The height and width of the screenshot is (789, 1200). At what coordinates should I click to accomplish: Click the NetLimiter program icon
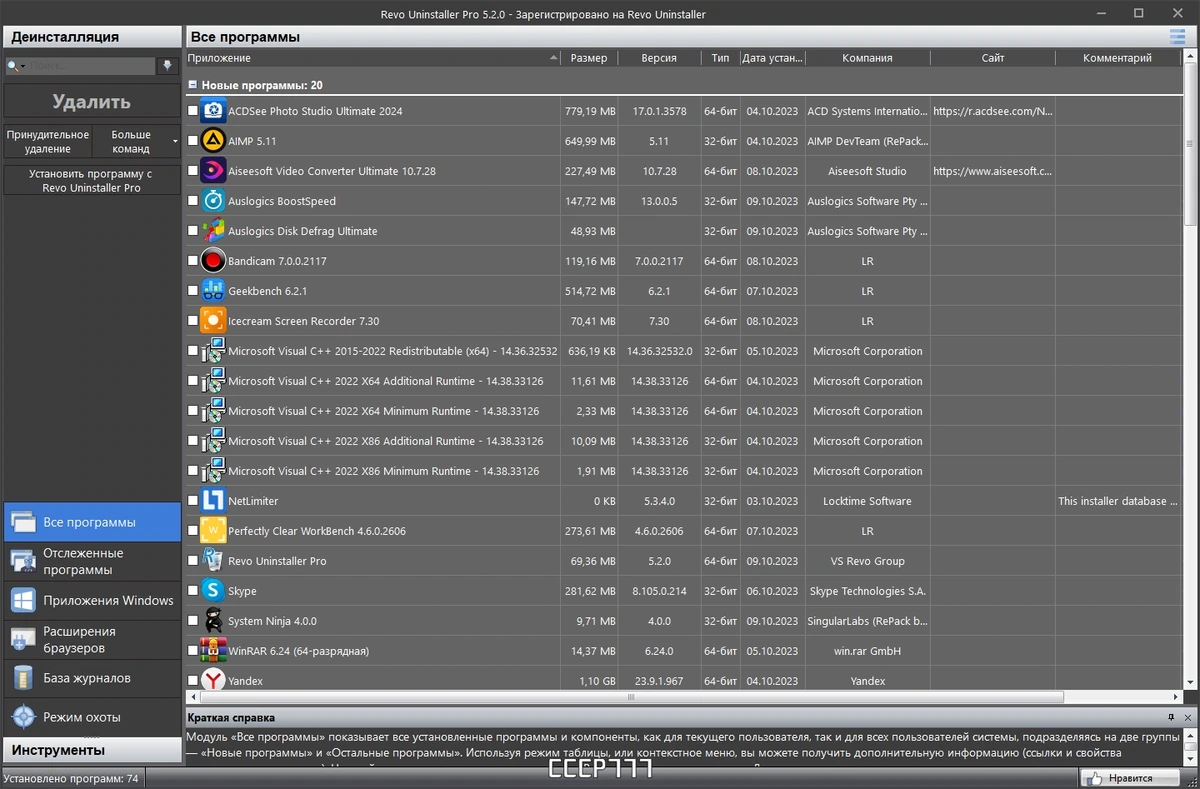(x=213, y=501)
